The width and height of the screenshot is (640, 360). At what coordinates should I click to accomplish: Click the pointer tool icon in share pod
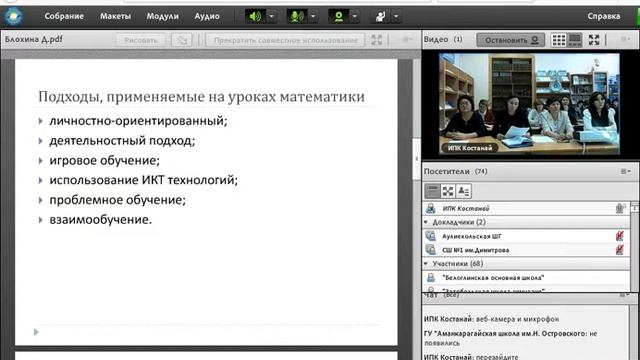click(x=182, y=40)
